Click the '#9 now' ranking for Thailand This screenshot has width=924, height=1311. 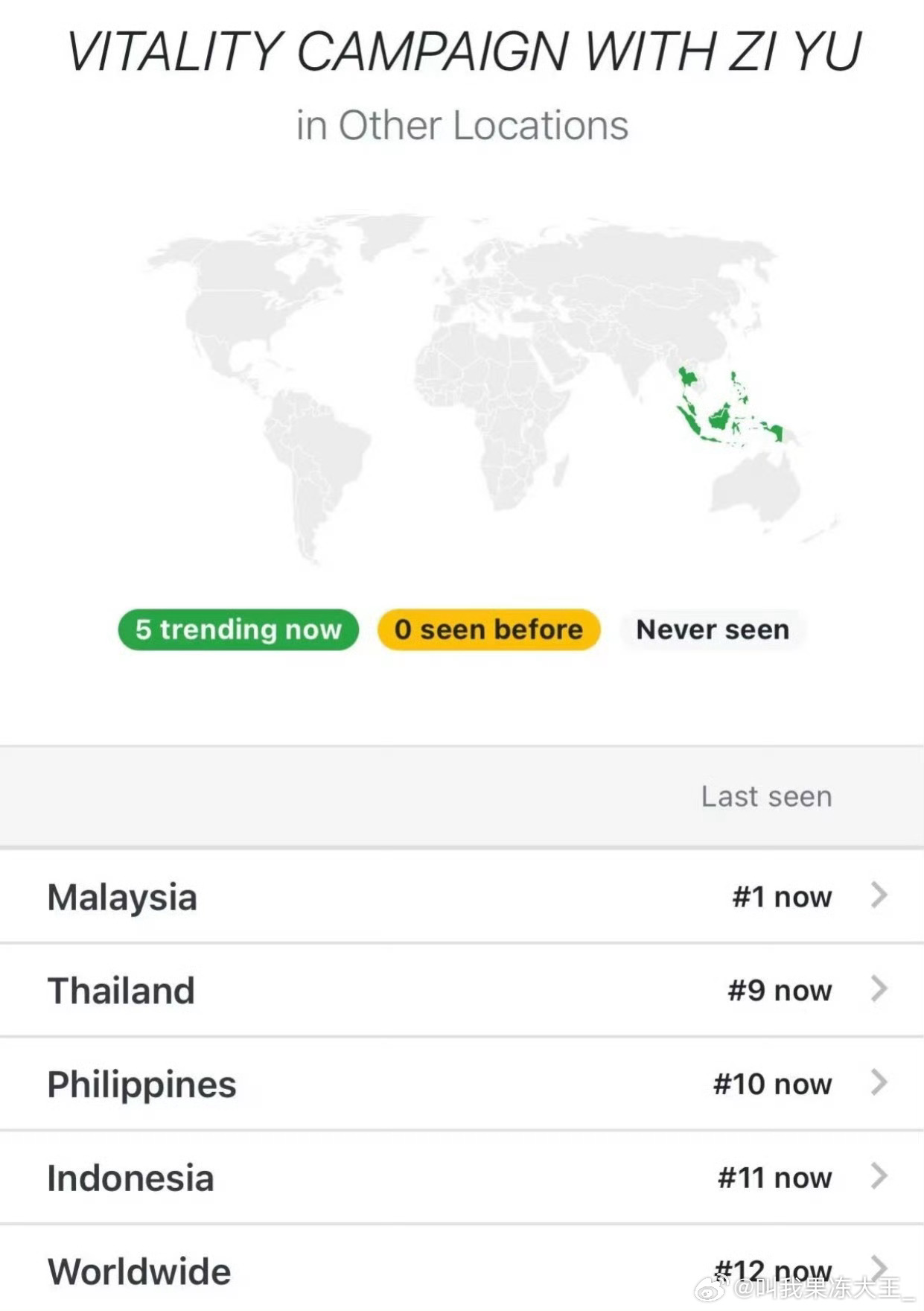click(x=780, y=991)
